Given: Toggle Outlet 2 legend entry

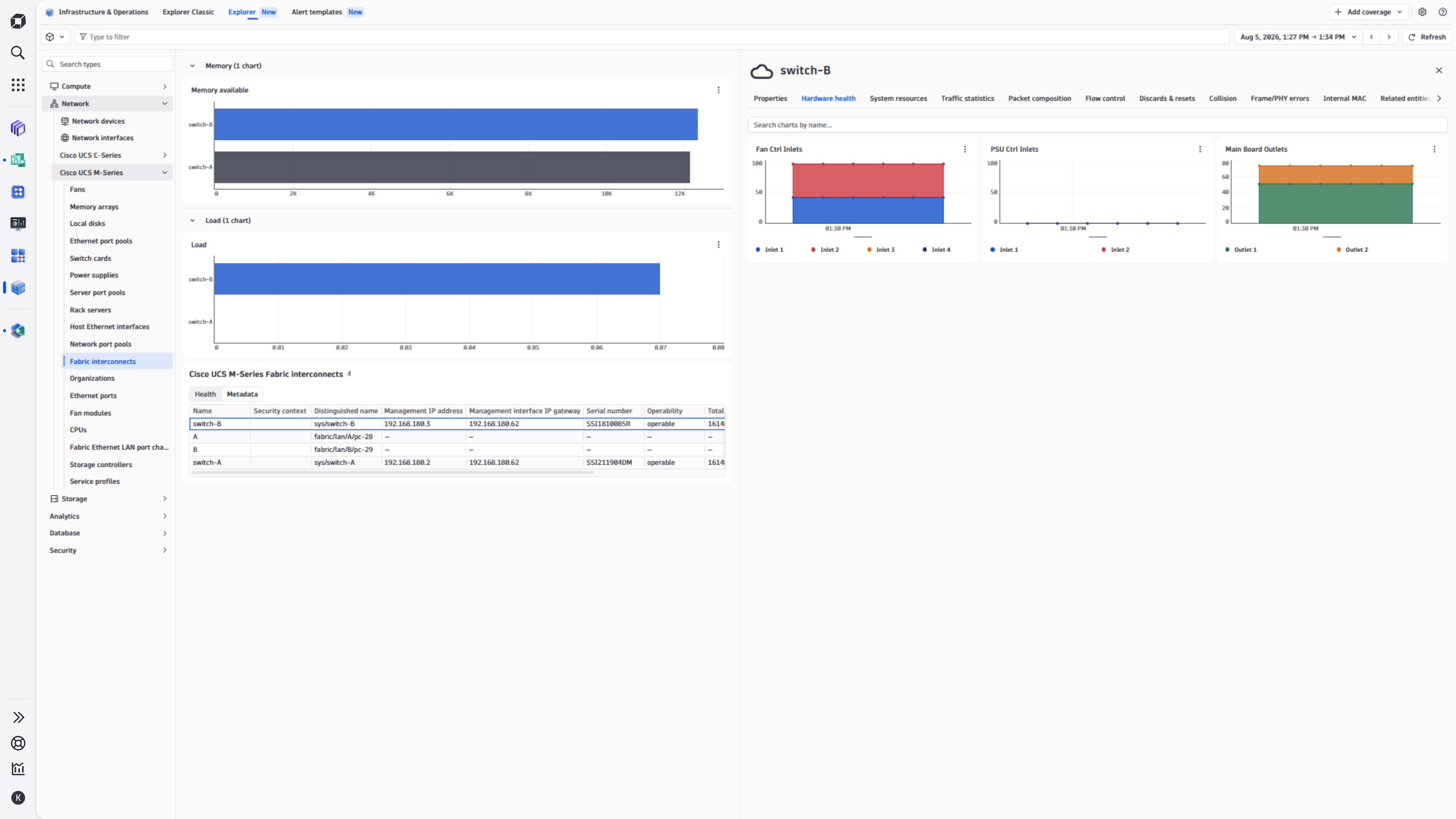Looking at the screenshot, I should tap(1352, 249).
